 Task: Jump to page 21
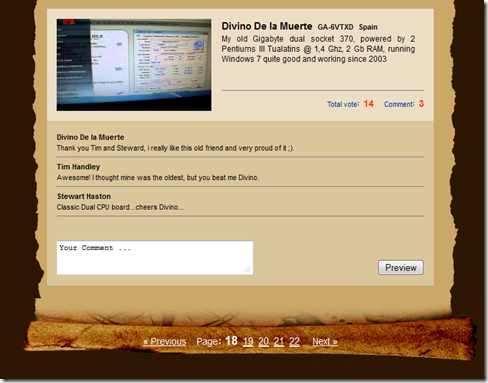279,342
